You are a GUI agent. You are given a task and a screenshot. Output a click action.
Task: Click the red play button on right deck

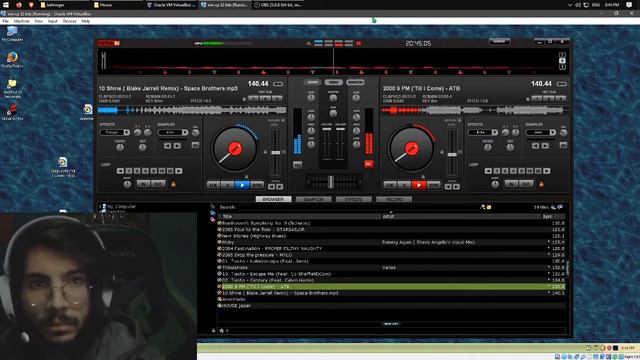click(419, 185)
